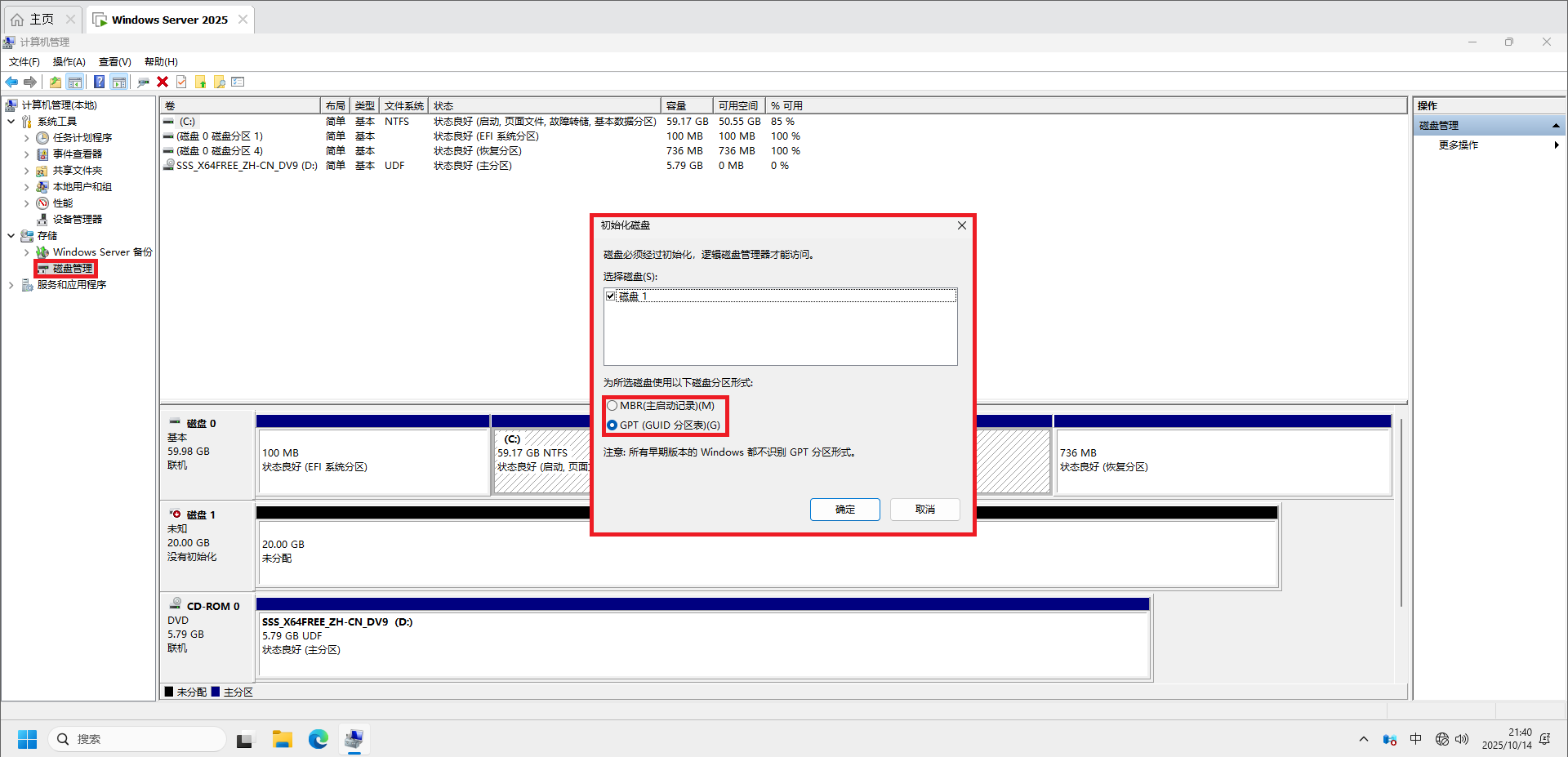Image resolution: width=1568 pixels, height=757 pixels.
Task: Open the network globe tray icon
Action: tap(1441, 739)
